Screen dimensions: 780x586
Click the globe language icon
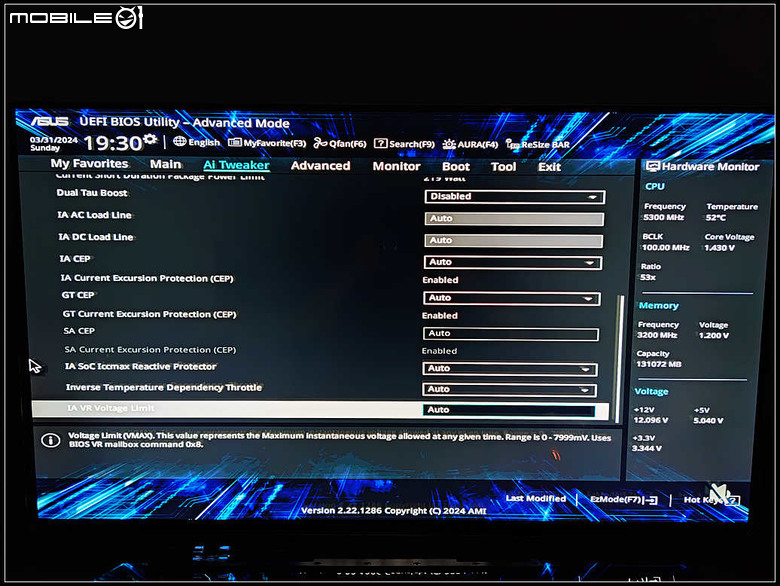coord(180,142)
